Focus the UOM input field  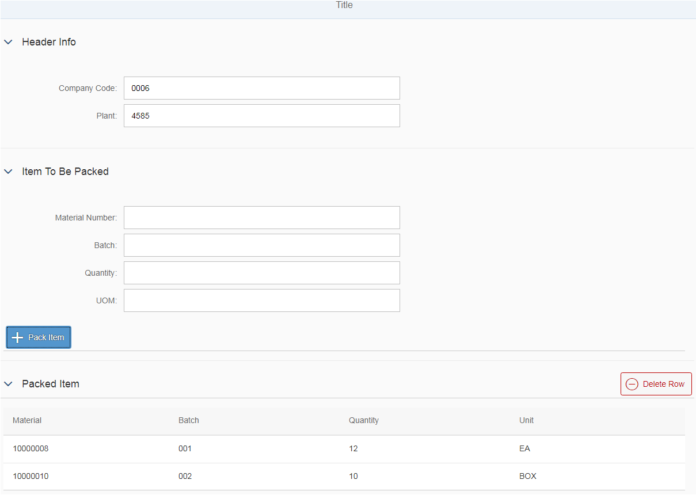pos(262,301)
